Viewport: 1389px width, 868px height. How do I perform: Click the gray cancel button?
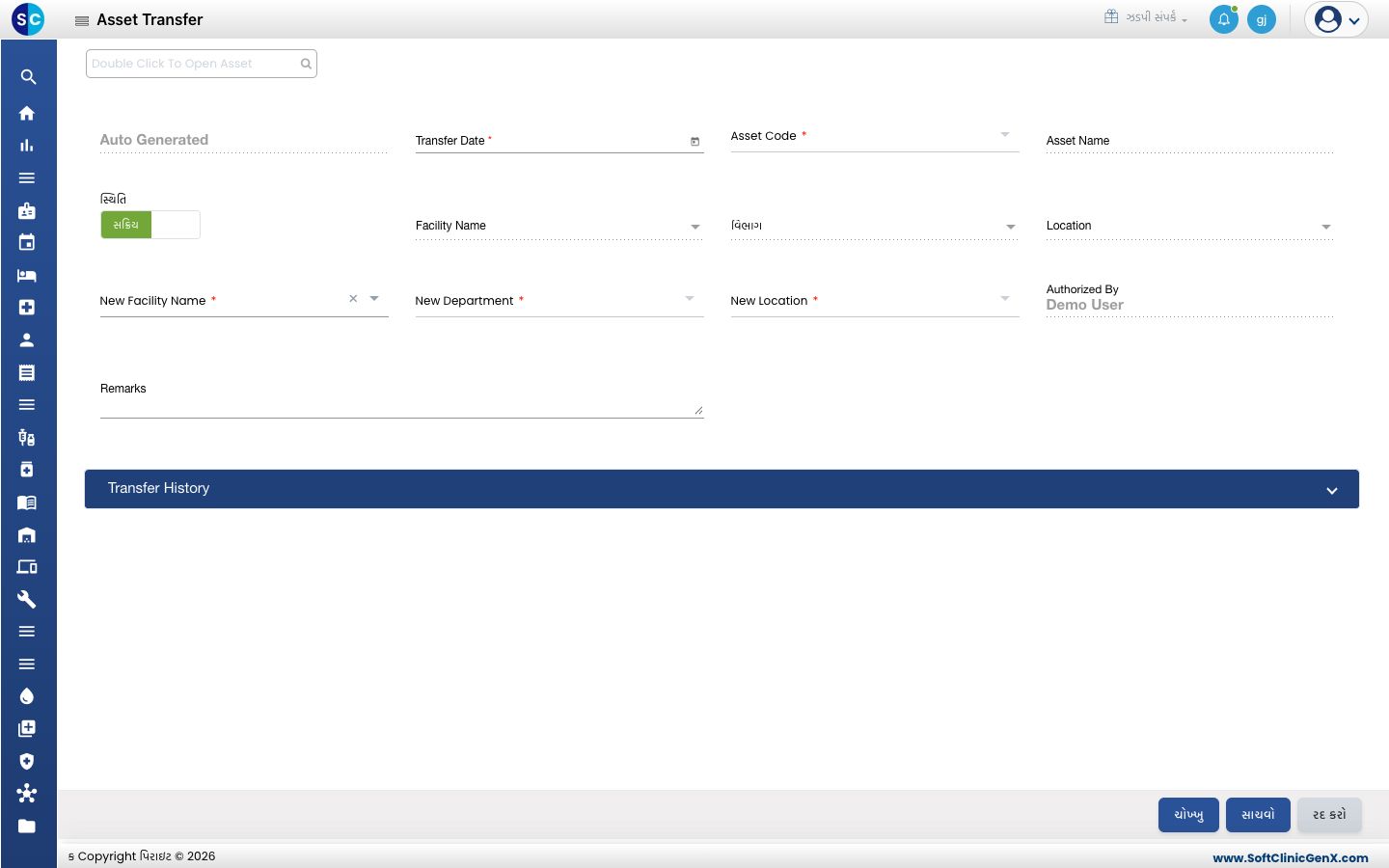(1329, 815)
